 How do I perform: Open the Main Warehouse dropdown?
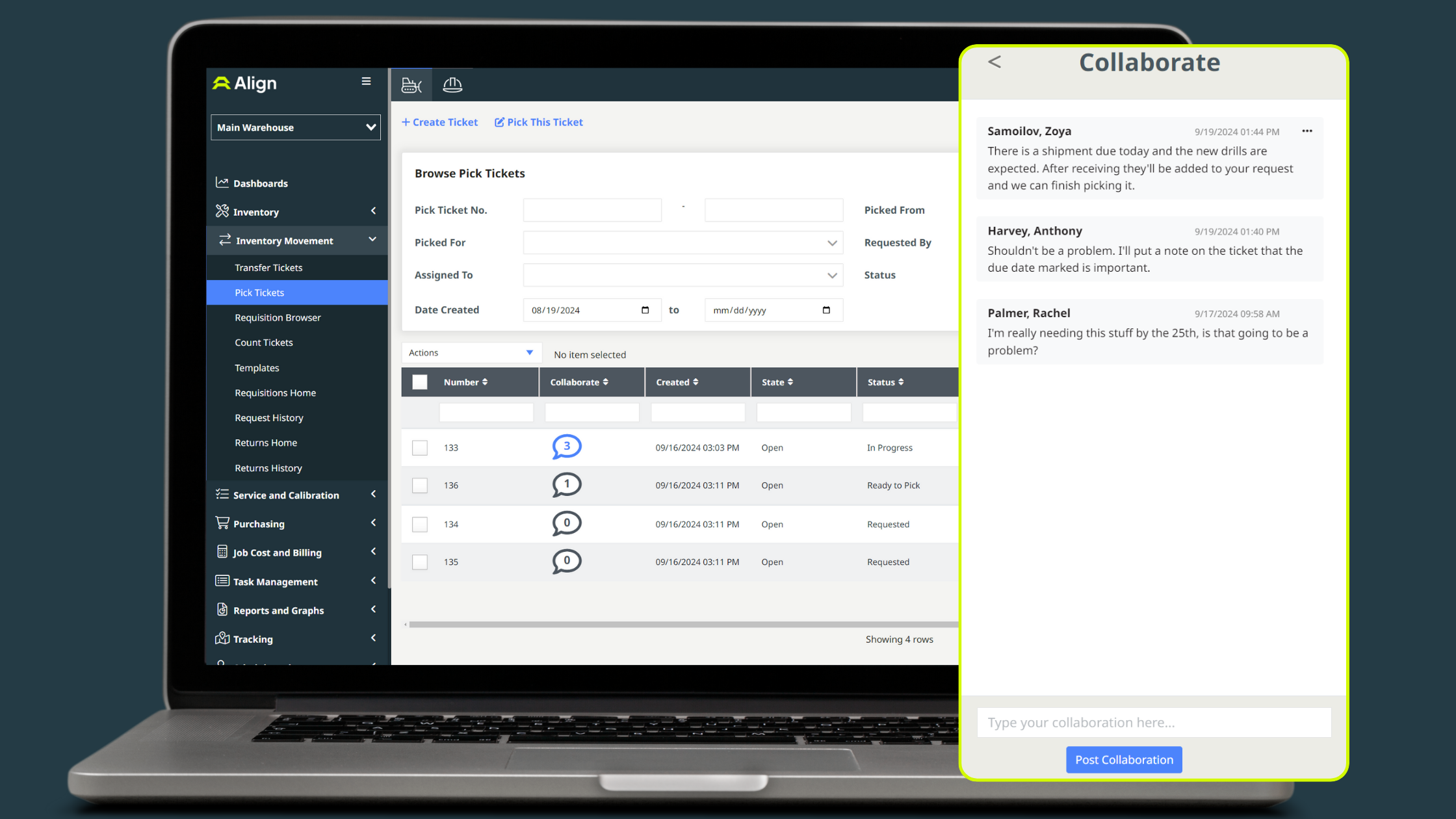coord(295,127)
